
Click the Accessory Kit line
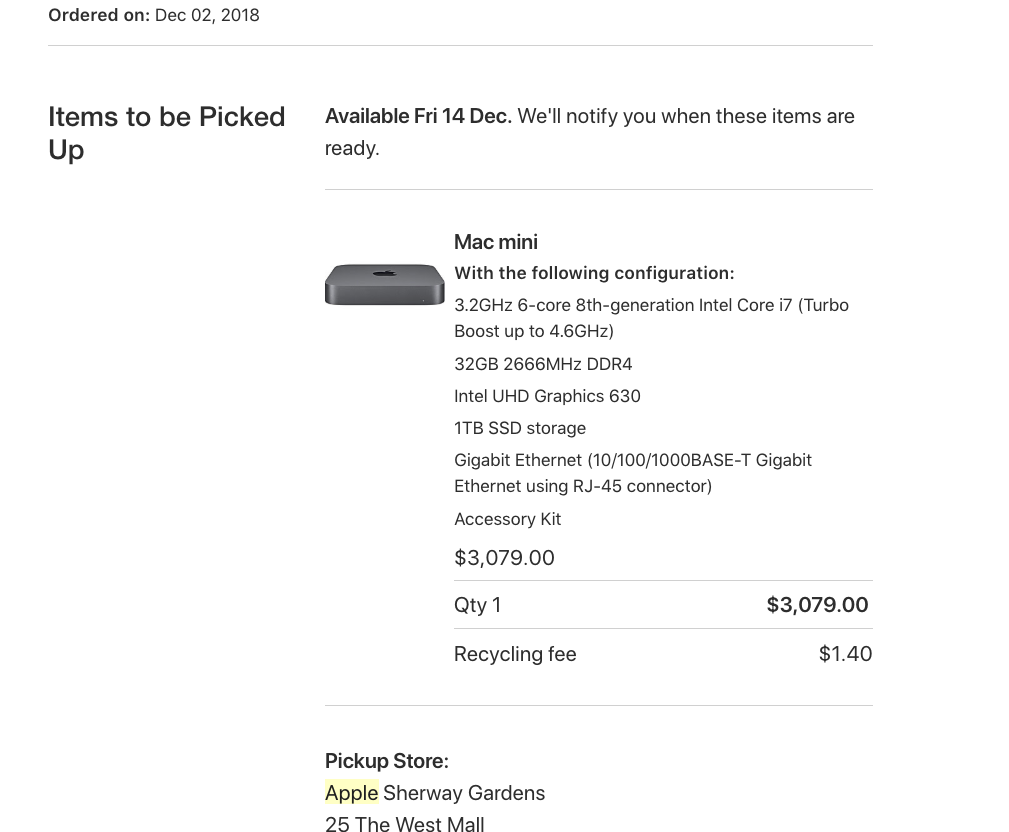tap(508, 519)
